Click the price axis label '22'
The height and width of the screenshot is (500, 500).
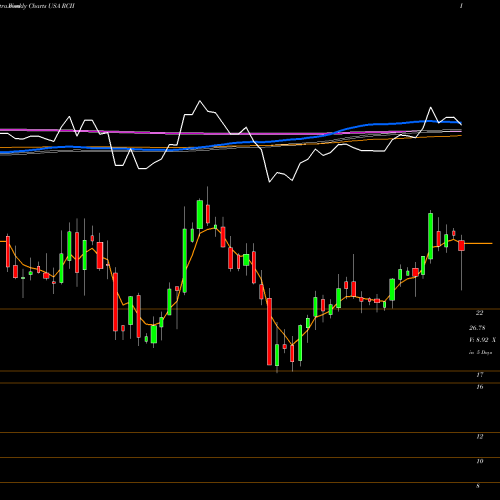(x=479, y=313)
